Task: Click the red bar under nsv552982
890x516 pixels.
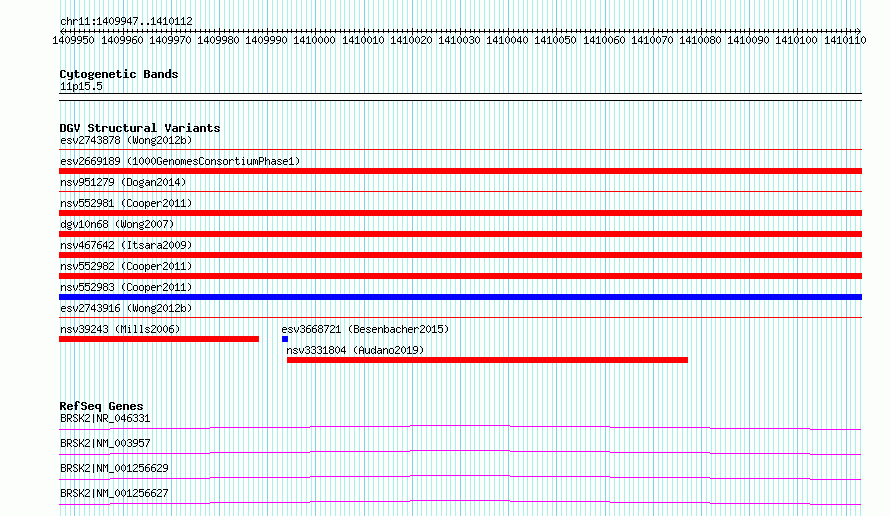Action: click(x=460, y=276)
